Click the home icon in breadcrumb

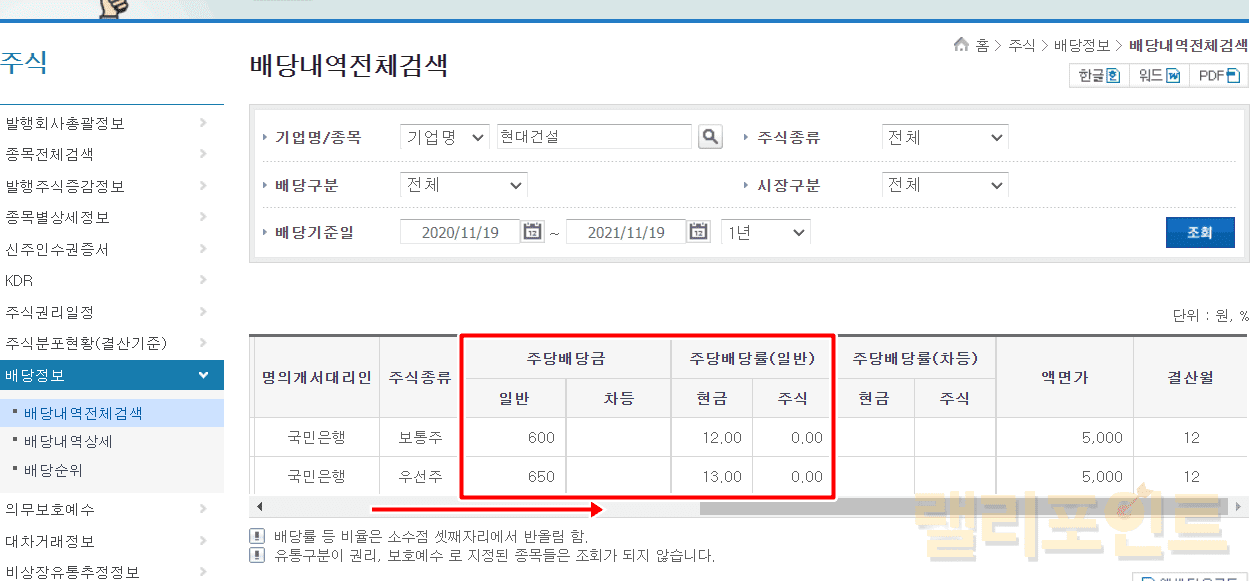[x=961, y=45]
